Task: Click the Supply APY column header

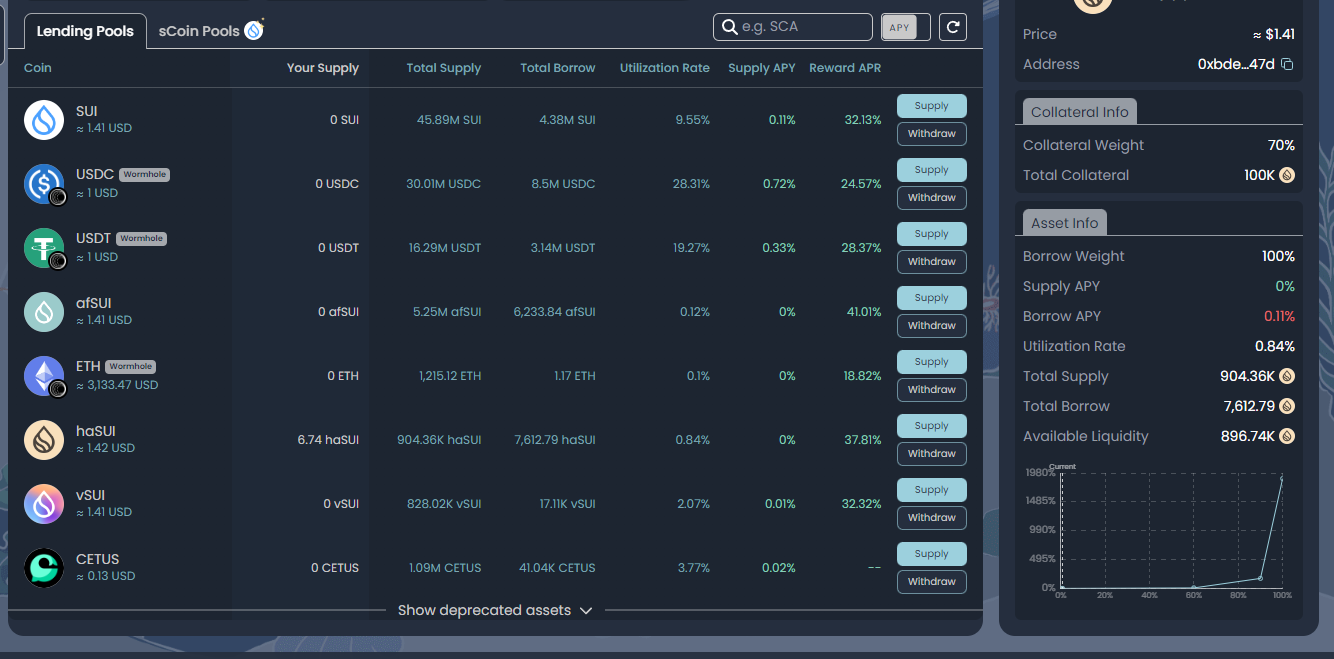Action: 762,68
